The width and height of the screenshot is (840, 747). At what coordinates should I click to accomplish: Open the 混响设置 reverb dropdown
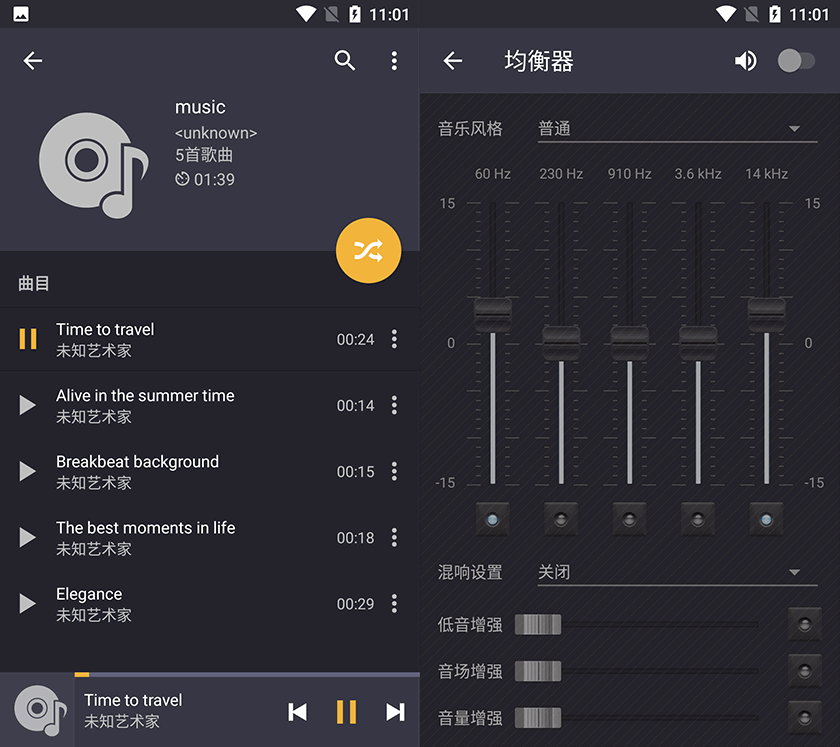(x=678, y=572)
